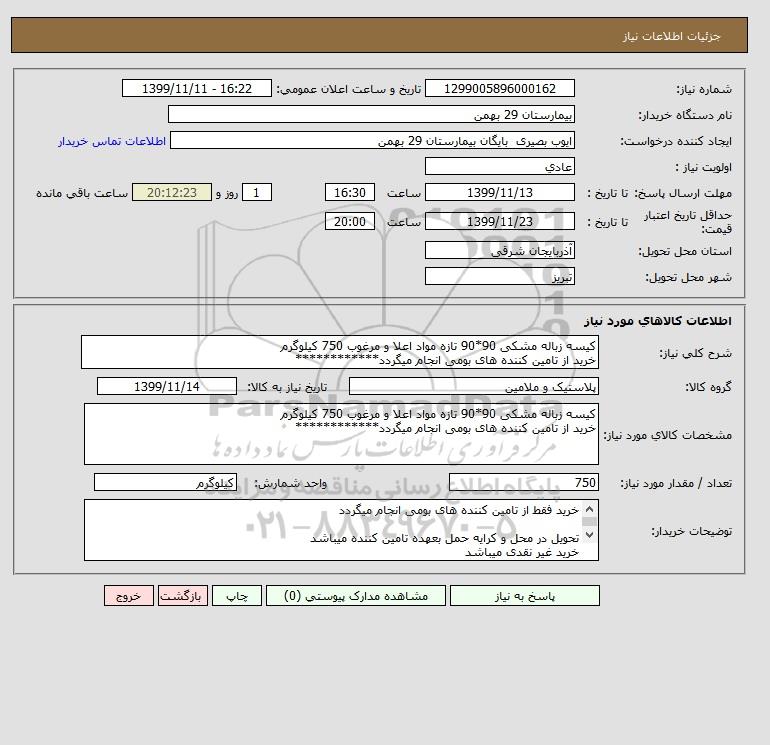The image size is (770, 745).
Task: Click the حداقل تاریخ اعتبار قیمت label
Action: pyautogui.click(x=688, y=222)
